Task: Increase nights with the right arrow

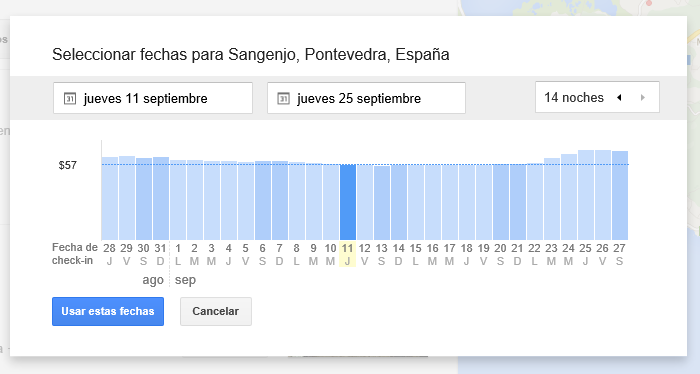Action: tap(643, 97)
